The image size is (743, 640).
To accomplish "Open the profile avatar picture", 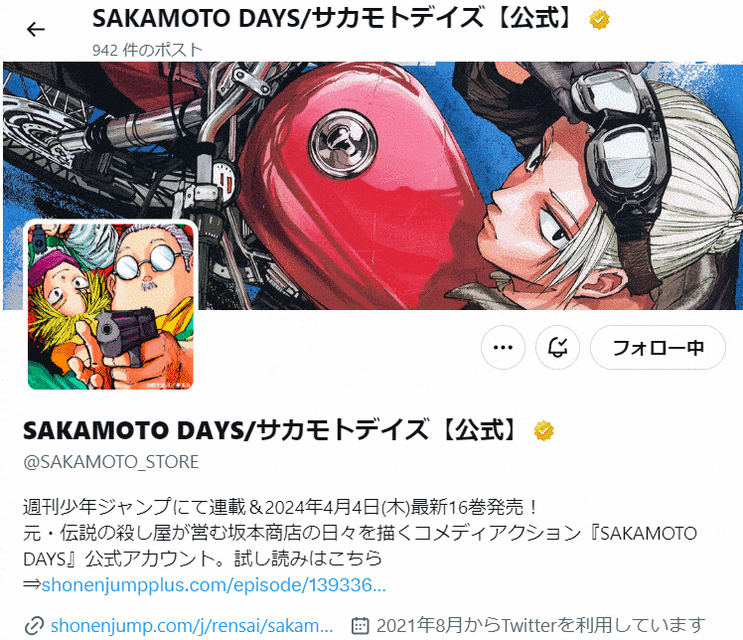I will pos(110,306).
